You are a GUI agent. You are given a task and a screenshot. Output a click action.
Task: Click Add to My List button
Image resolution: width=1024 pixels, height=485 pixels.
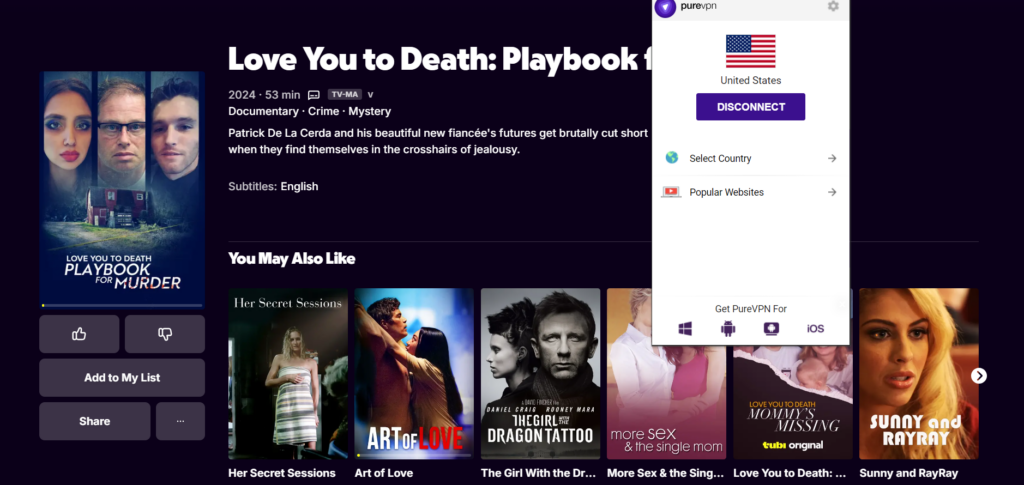(122, 377)
